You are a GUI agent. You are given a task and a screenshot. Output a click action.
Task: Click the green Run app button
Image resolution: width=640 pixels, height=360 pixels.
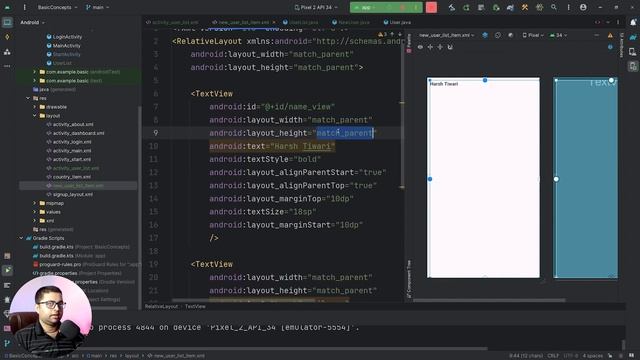point(365,7)
